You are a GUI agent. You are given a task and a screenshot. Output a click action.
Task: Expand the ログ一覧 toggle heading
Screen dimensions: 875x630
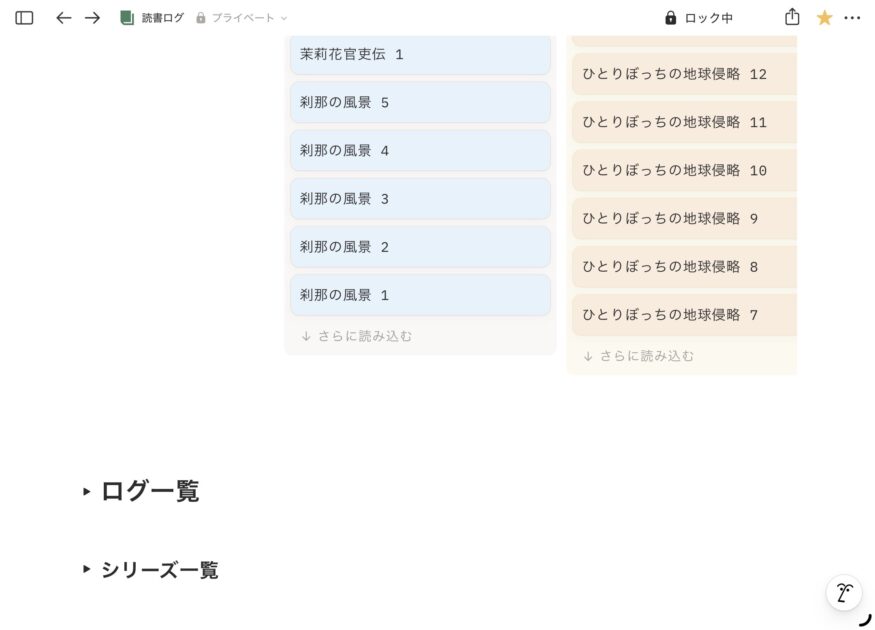pos(87,491)
